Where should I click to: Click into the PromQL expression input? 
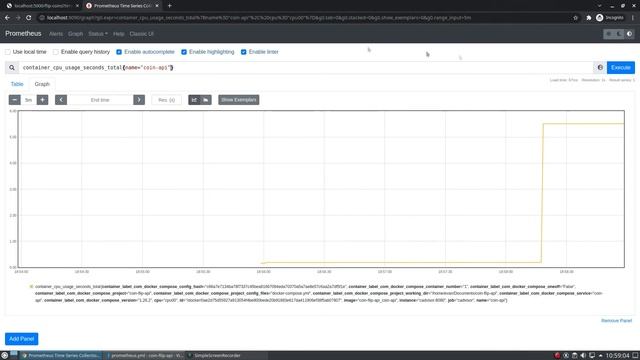(306, 68)
